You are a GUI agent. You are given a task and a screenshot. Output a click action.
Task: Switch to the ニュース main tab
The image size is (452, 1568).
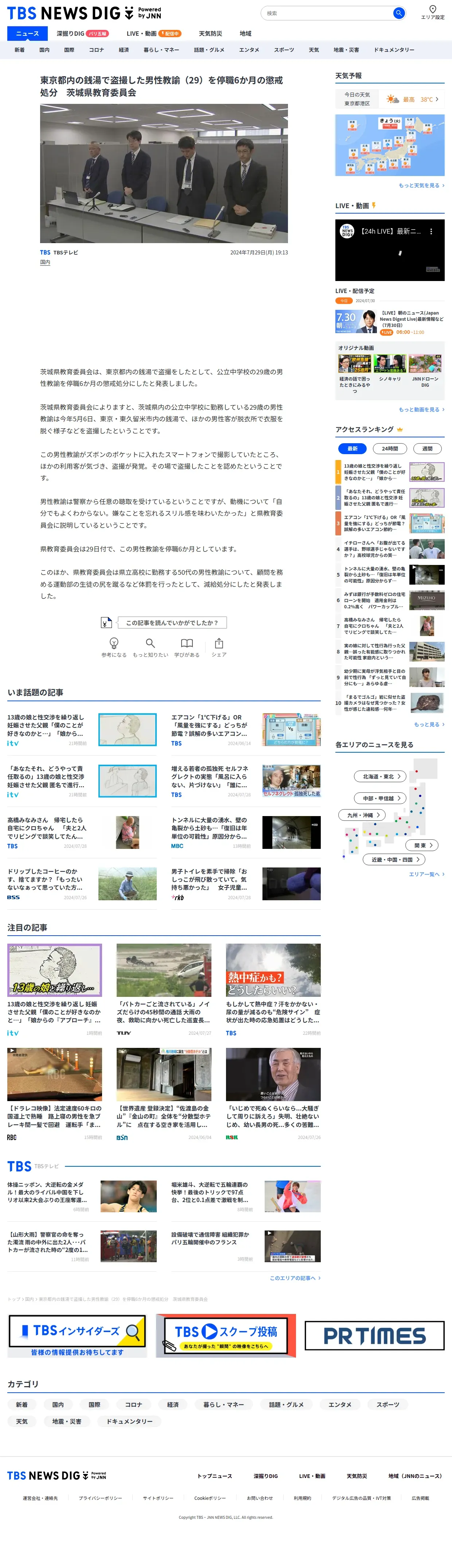click(27, 34)
